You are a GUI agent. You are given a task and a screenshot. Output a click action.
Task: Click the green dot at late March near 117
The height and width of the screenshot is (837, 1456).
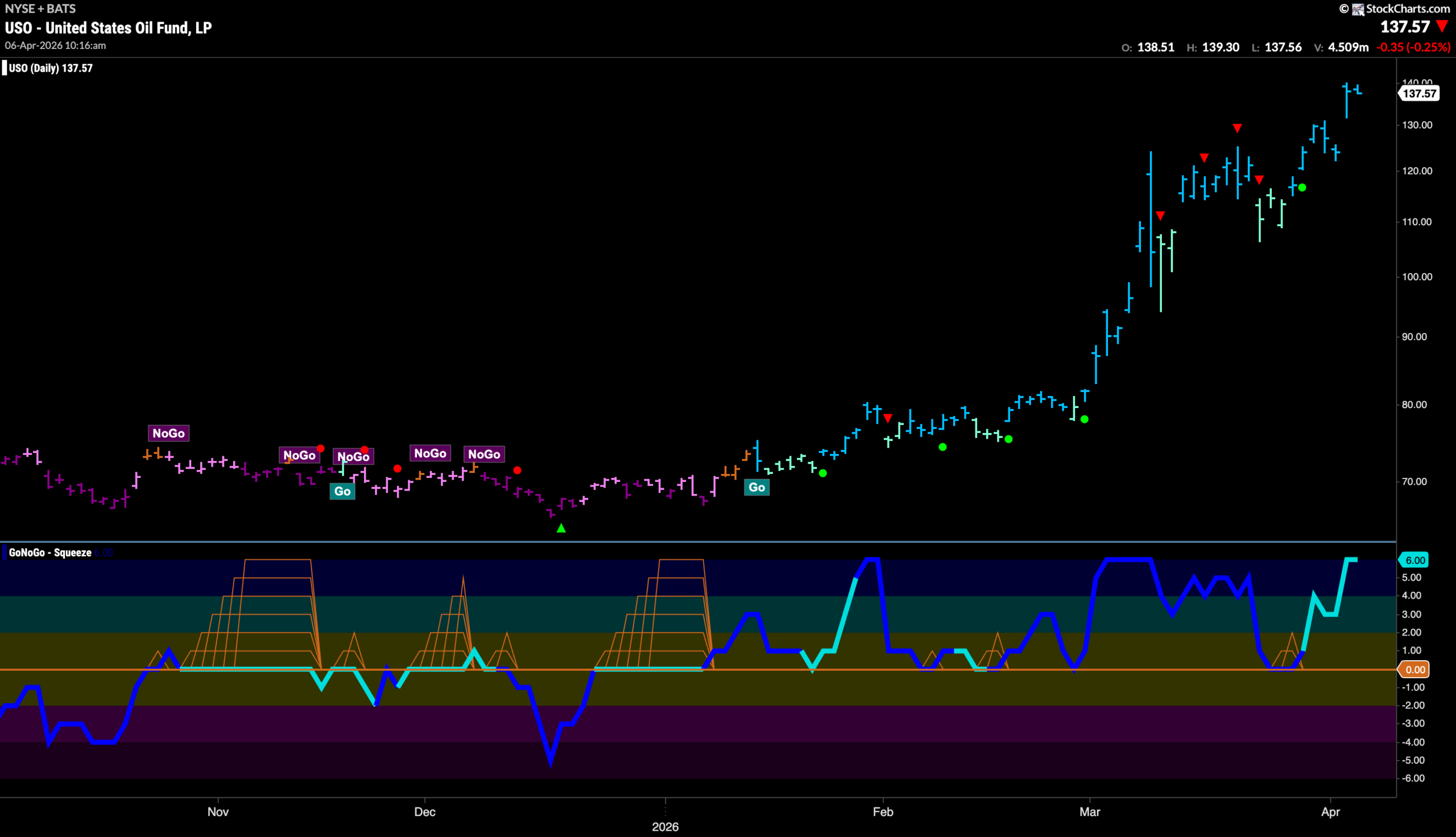(1302, 187)
